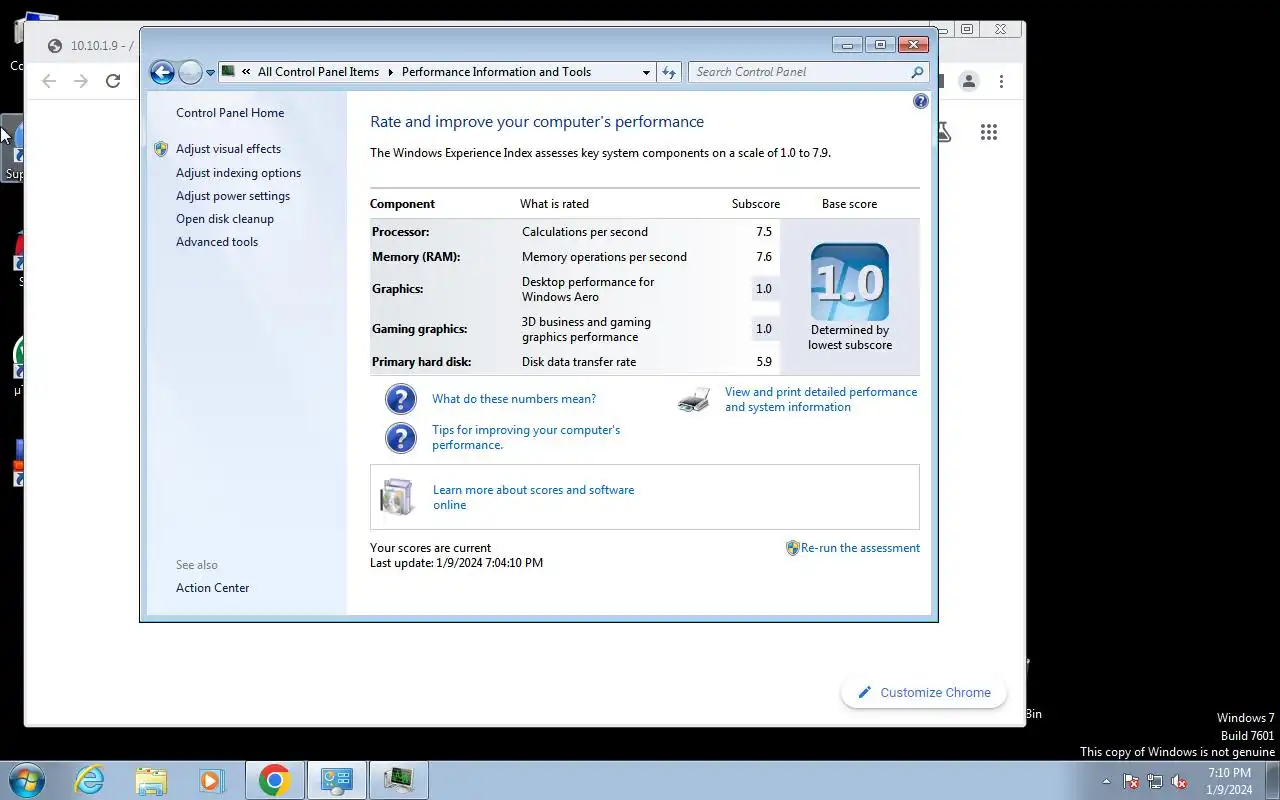Open Windows Explorer from taskbar
The height and width of the screenshot is (800, 1280).
(x=151, y=780)
